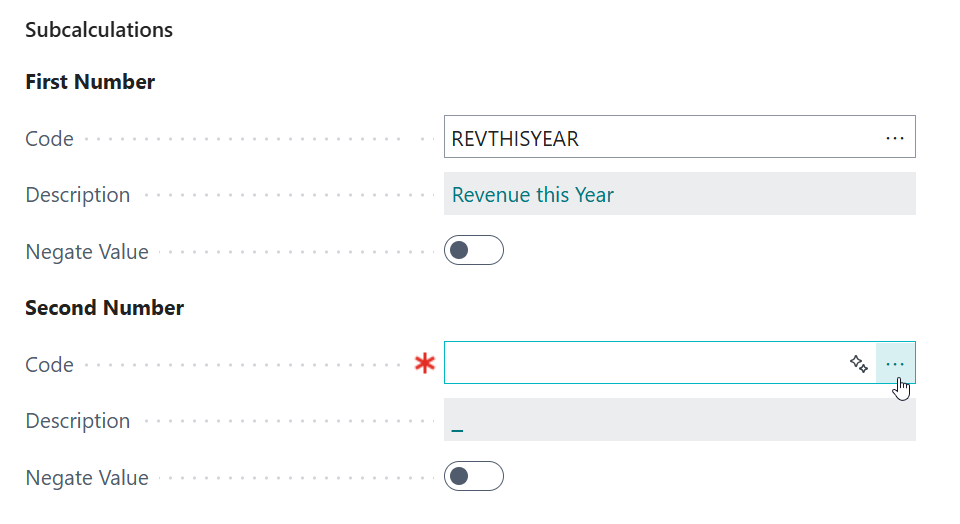Click the Negate Value label under Second Number
Screen dimensions: 960x524
87,478
